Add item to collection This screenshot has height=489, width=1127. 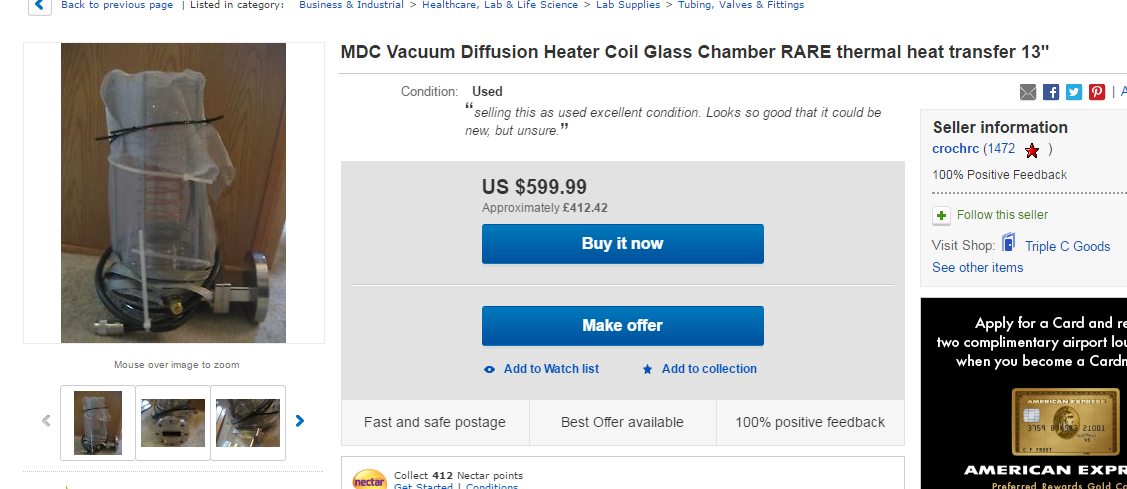pyautogui.click(x=708, y=369)
